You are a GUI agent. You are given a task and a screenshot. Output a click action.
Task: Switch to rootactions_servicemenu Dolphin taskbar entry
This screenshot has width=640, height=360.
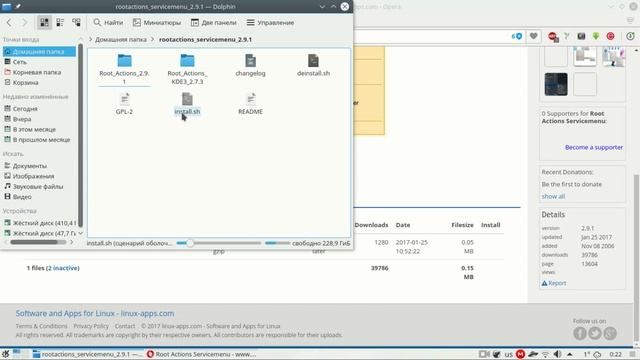[87, 354]
